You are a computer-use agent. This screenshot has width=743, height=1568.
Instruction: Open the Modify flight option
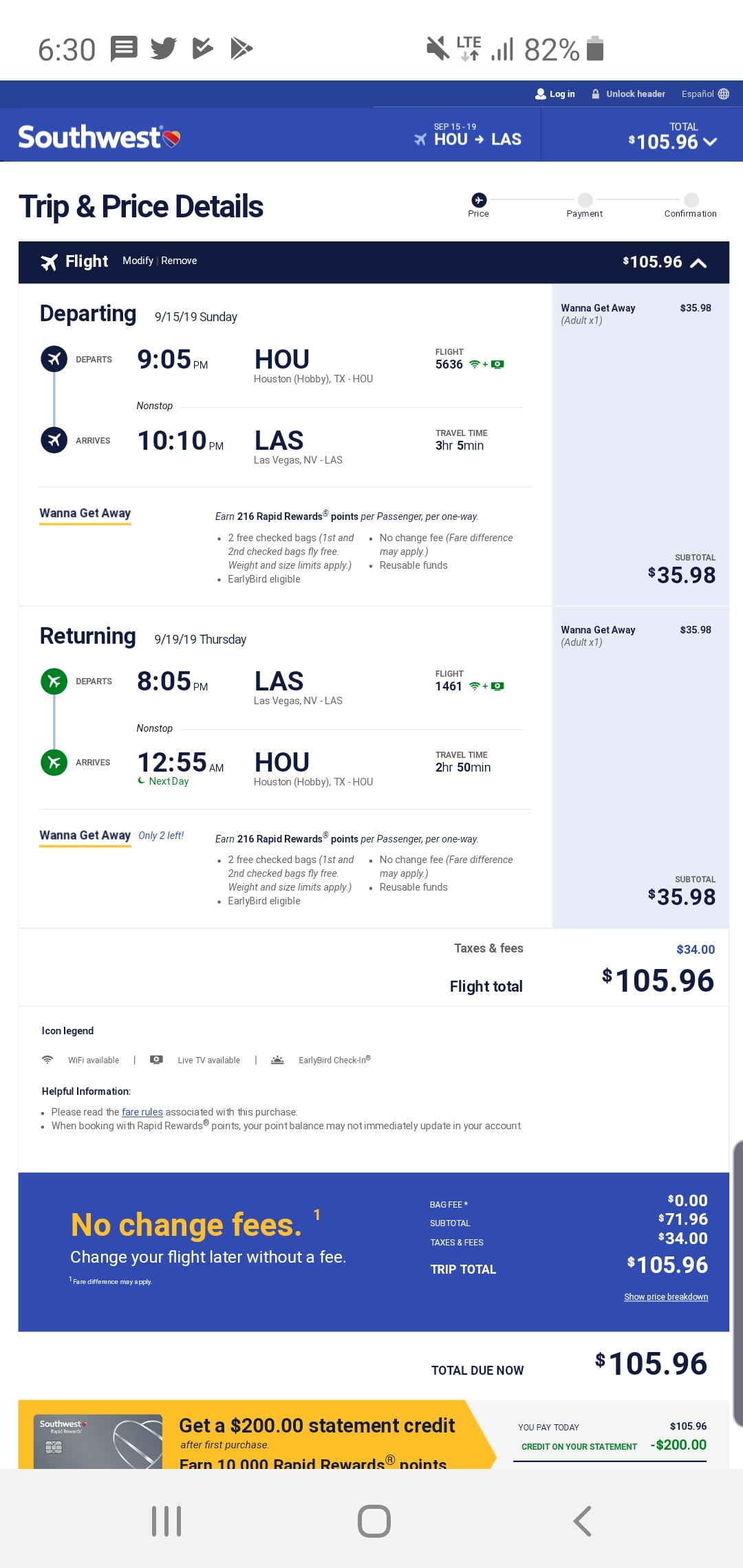[138, 261]
